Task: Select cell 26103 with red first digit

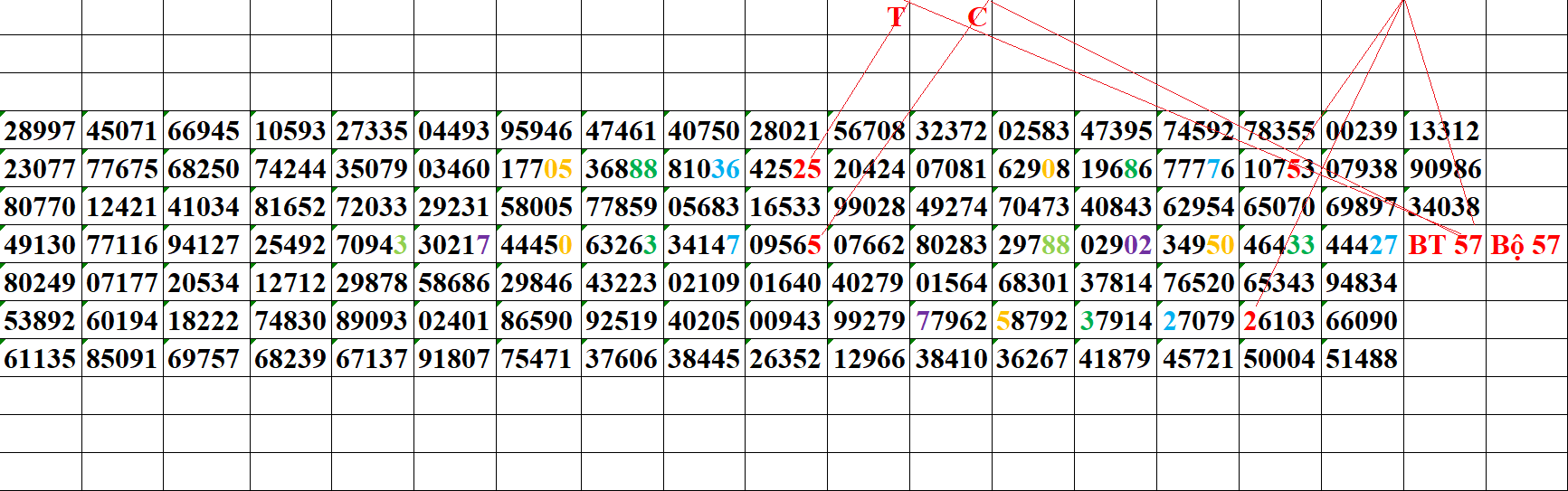Action: 1278,321
